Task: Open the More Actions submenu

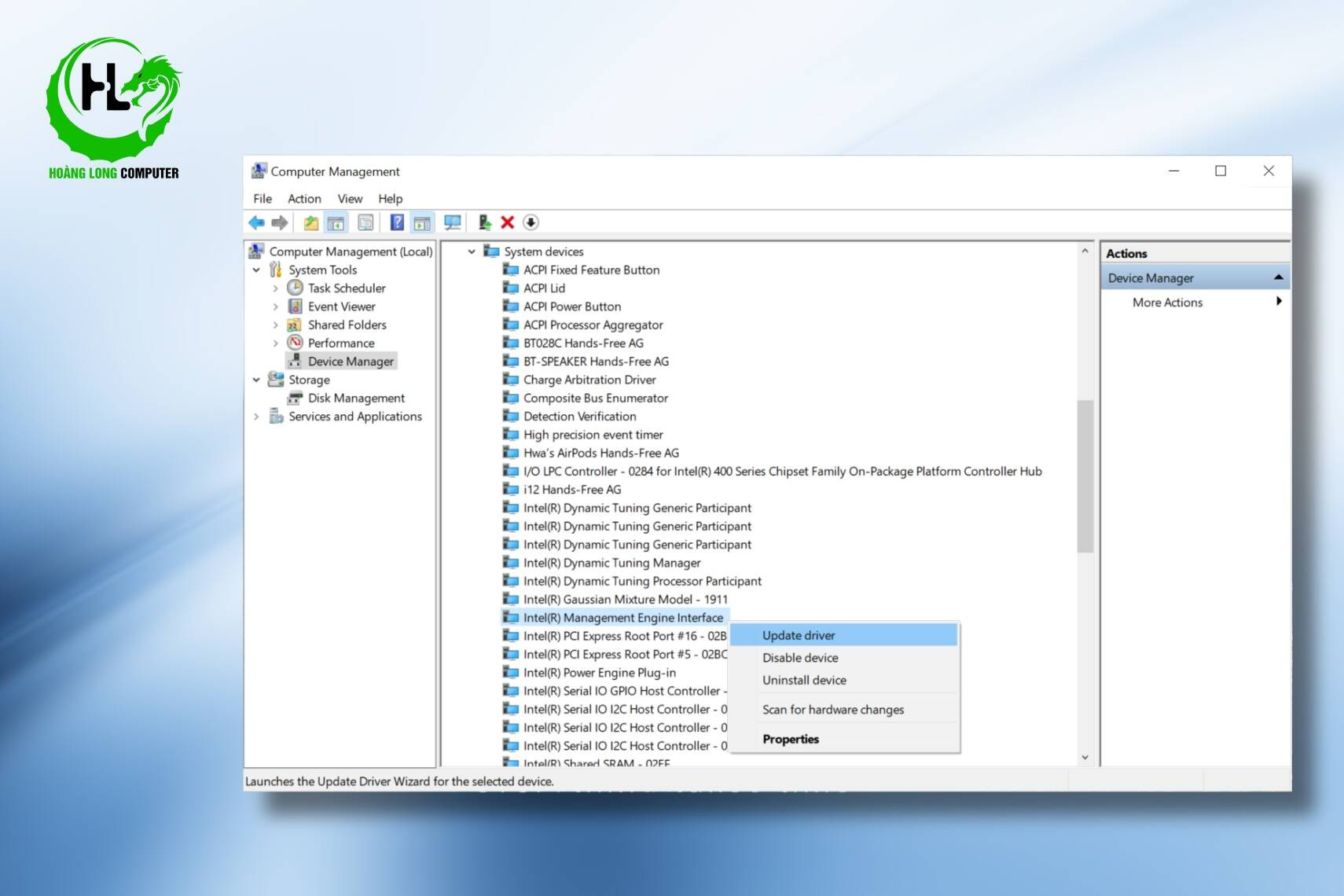Action: click(x=1195, y=302)
